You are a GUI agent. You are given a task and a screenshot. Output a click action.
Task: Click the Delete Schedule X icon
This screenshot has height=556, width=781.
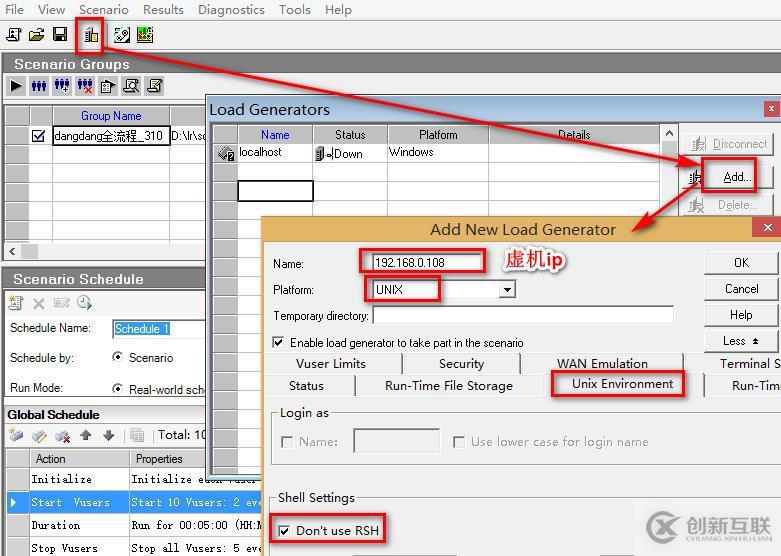pyautogui.click(x=39, y=303)
